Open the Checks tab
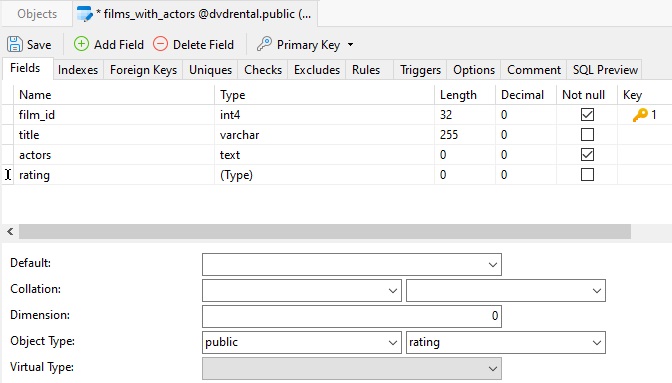Image resolution: width=672 pixels, height=383 pixels. (x=263, y=70)
